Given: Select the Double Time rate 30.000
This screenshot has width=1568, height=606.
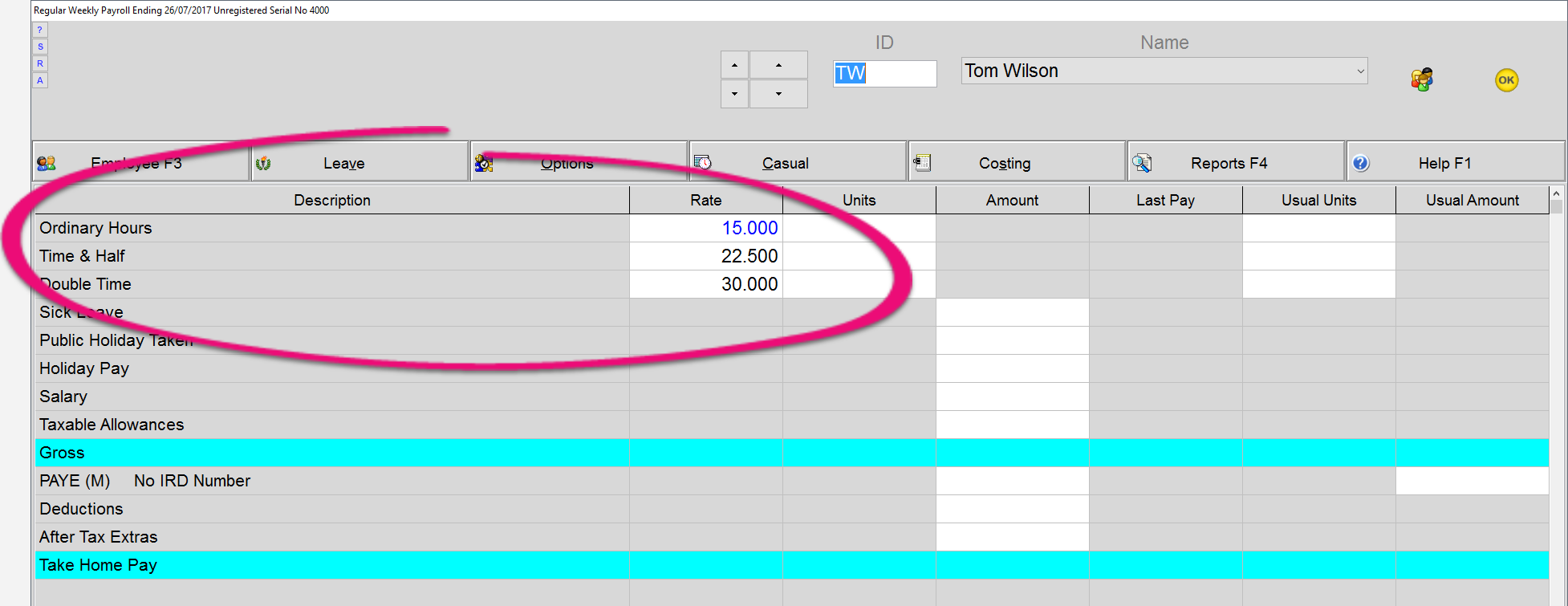Looking at the screenshot, I should coord(749,284).
